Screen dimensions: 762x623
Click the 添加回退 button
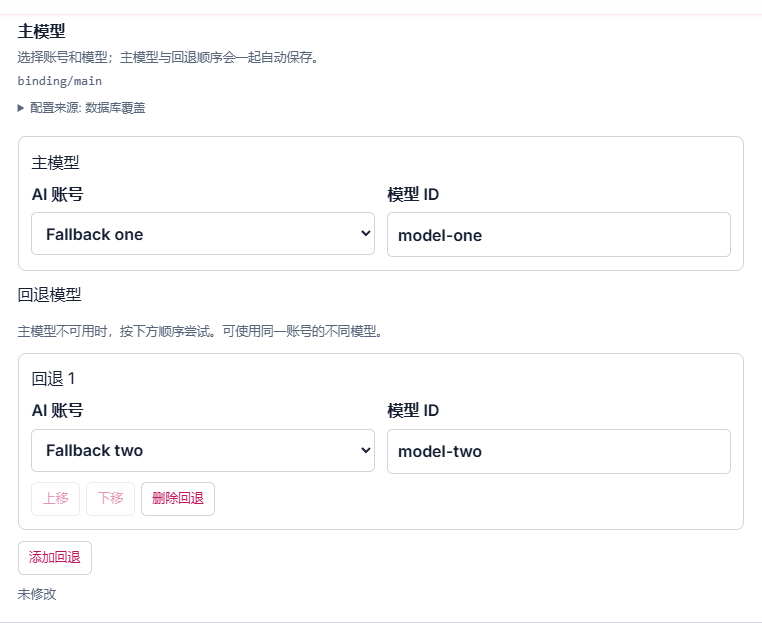(55, 558)
